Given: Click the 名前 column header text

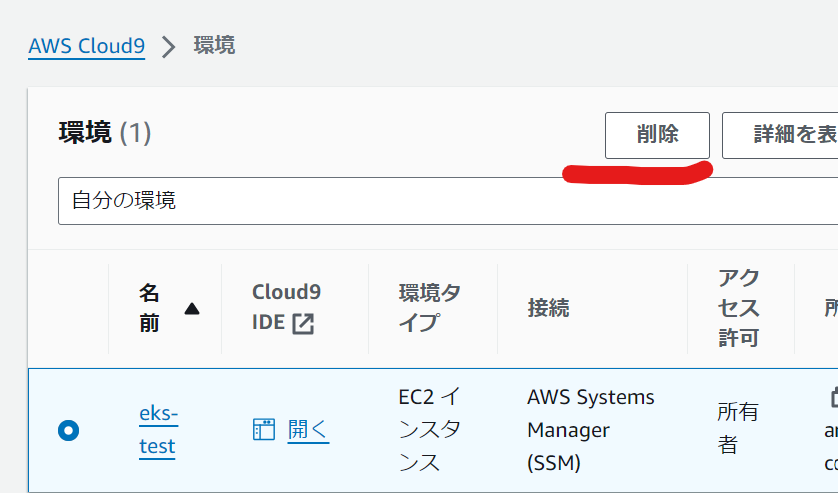Looking at the screenshot, I should click(x=149, y=308).
